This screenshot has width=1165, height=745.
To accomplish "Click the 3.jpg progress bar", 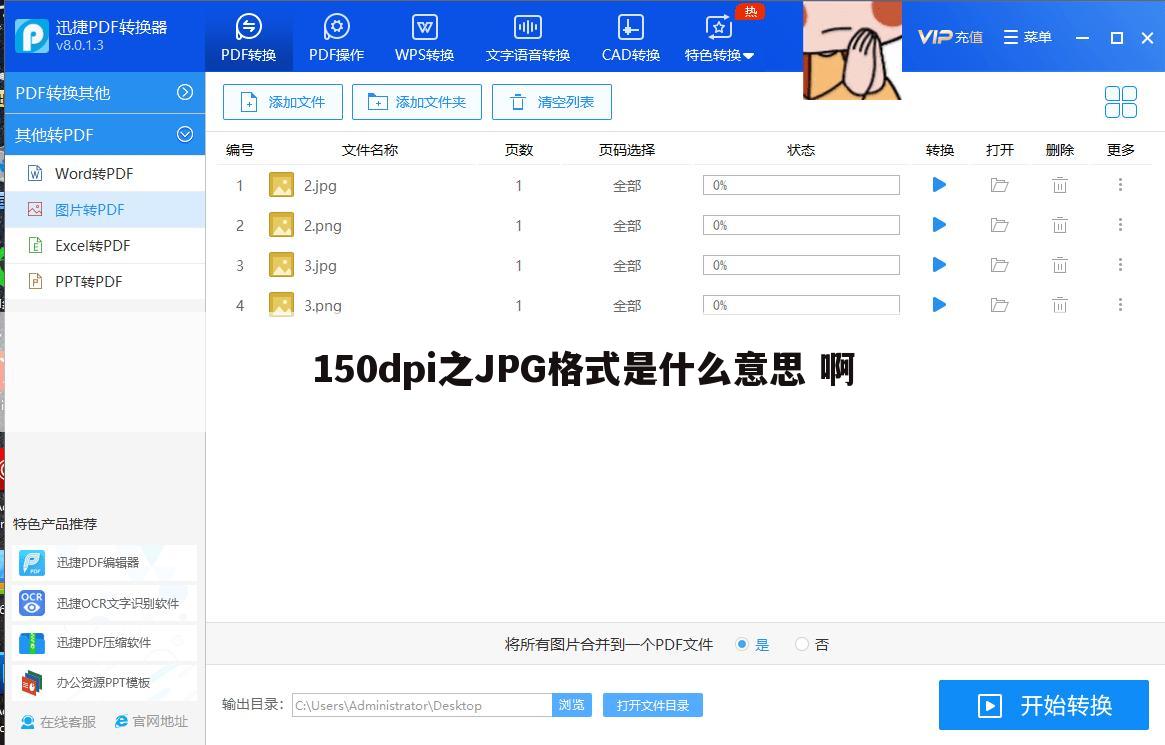I will (x=801, y=265).
